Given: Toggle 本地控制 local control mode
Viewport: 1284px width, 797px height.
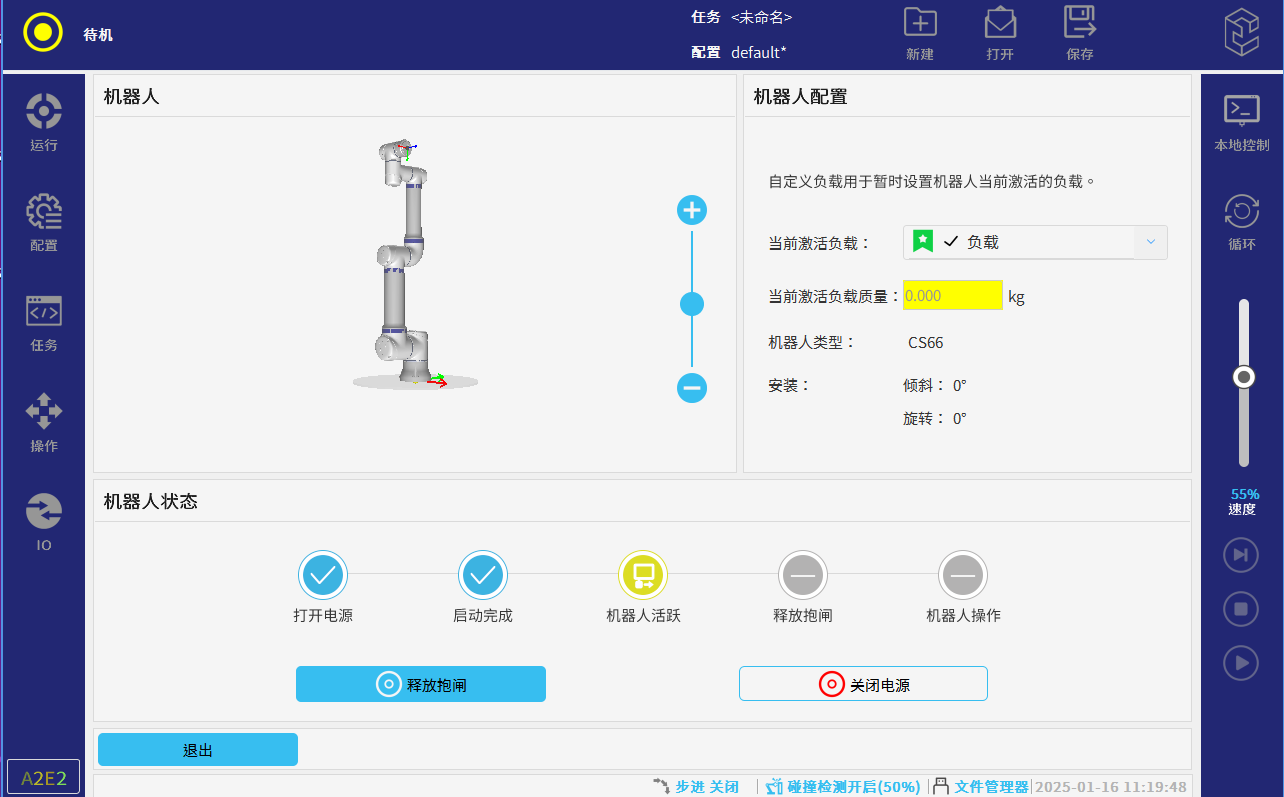Looking at the screenshot, I should [x=1241, y=122].
